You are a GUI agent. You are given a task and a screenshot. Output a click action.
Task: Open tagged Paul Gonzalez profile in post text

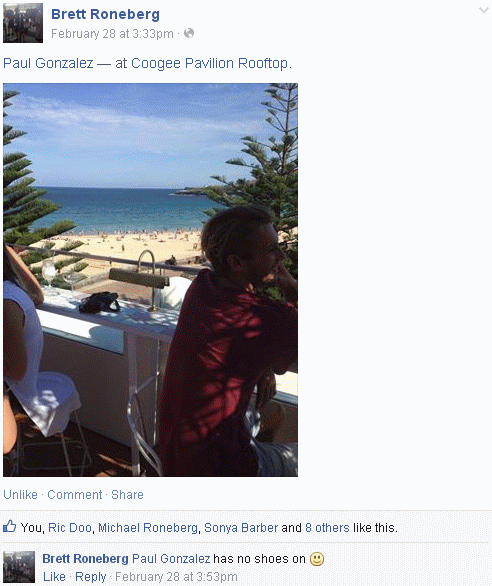click(x=48, y=63)
